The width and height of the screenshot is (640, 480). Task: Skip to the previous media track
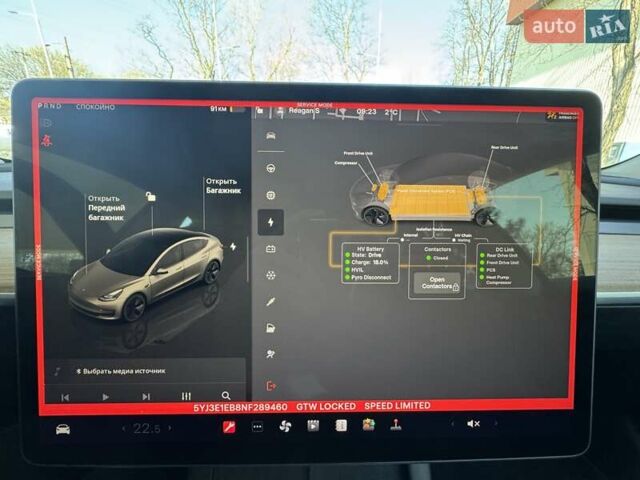(x=65, y=397)
